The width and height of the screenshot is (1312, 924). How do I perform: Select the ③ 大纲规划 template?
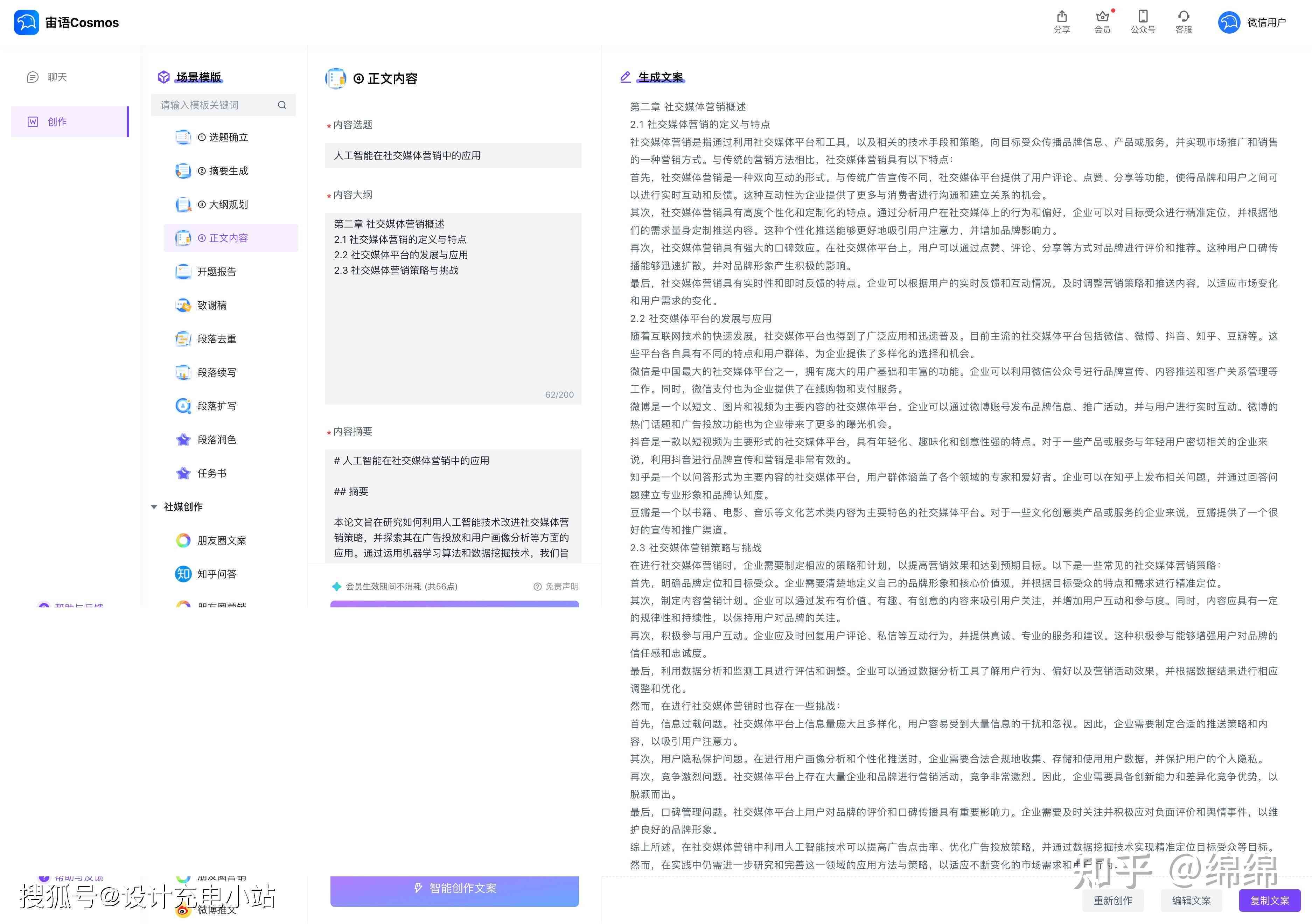(231, 204)
